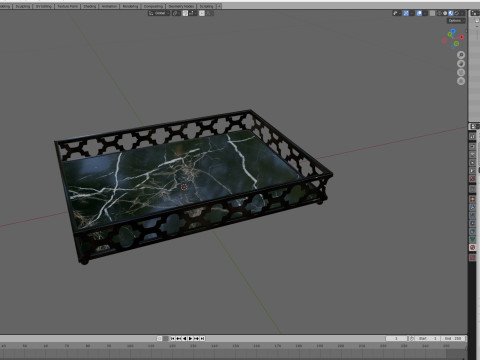Image resolution: width=480 pixels, height=360 pixels.
Task: Open the viewport shading options dropdown
Action: pos(462,13)
